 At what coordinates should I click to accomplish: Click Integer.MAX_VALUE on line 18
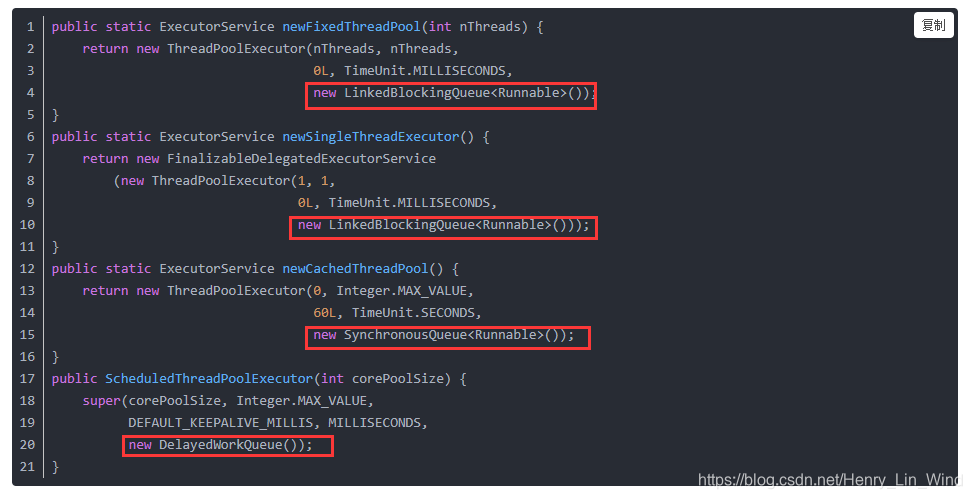(302, 401)
